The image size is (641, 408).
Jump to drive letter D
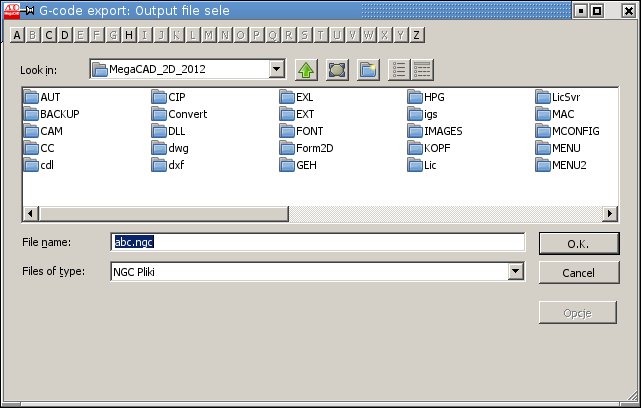[x=65, y=35]
